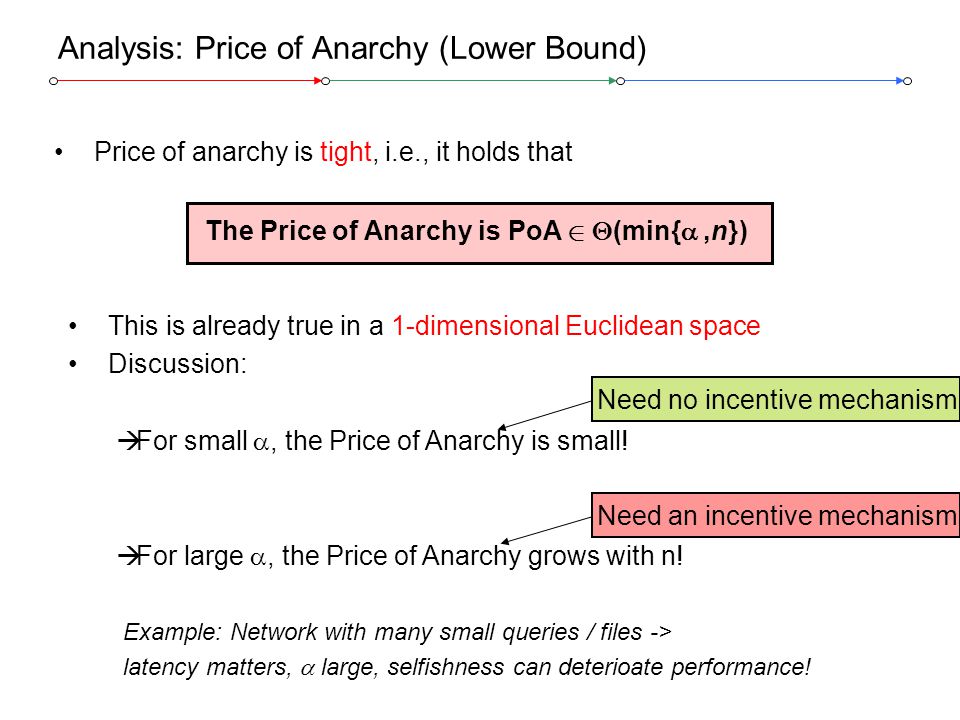Click the pink Price of Anarchy theorem box

coord(479,233)
